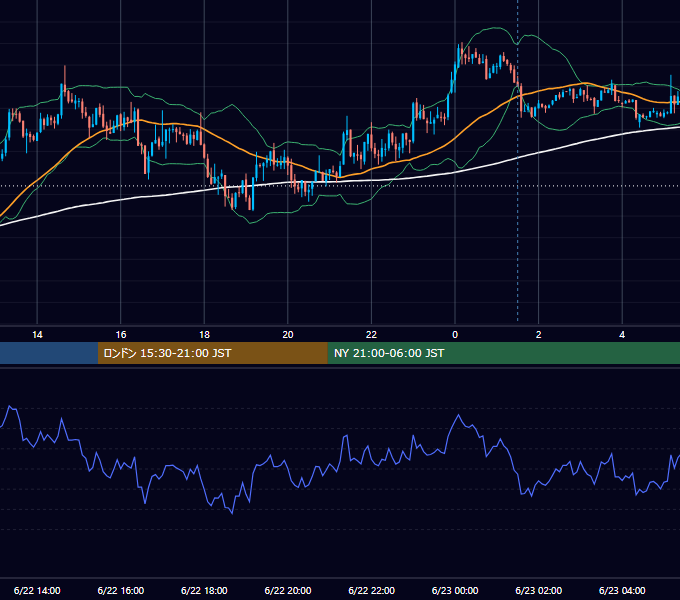Viewport: 680px width, 600px height.
Task: Click the 6/22 20:00 date label
Action: tap(288, 590)
